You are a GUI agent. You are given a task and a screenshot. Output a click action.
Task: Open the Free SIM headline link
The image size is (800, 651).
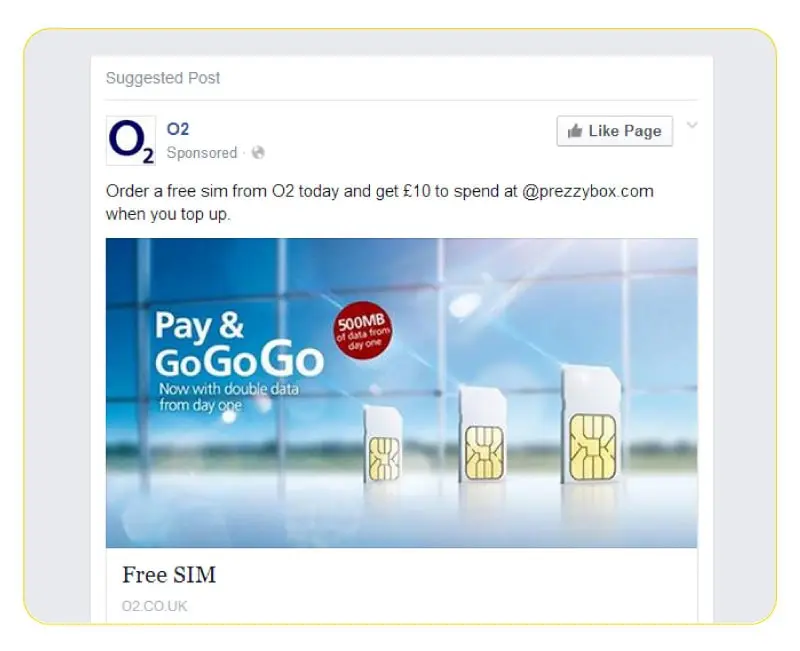tap(169, 575)
